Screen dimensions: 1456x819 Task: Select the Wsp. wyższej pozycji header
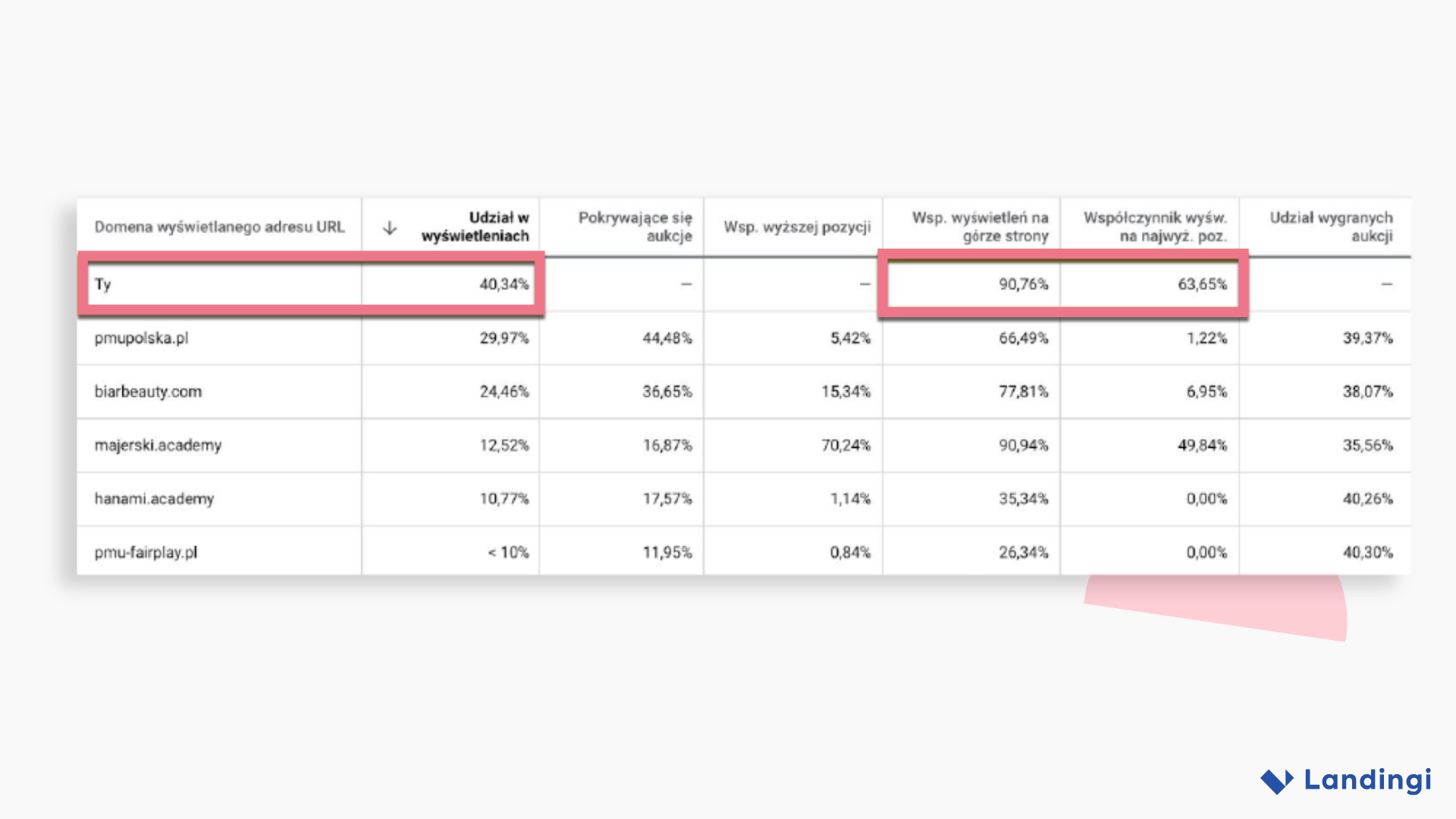(797, 227)
